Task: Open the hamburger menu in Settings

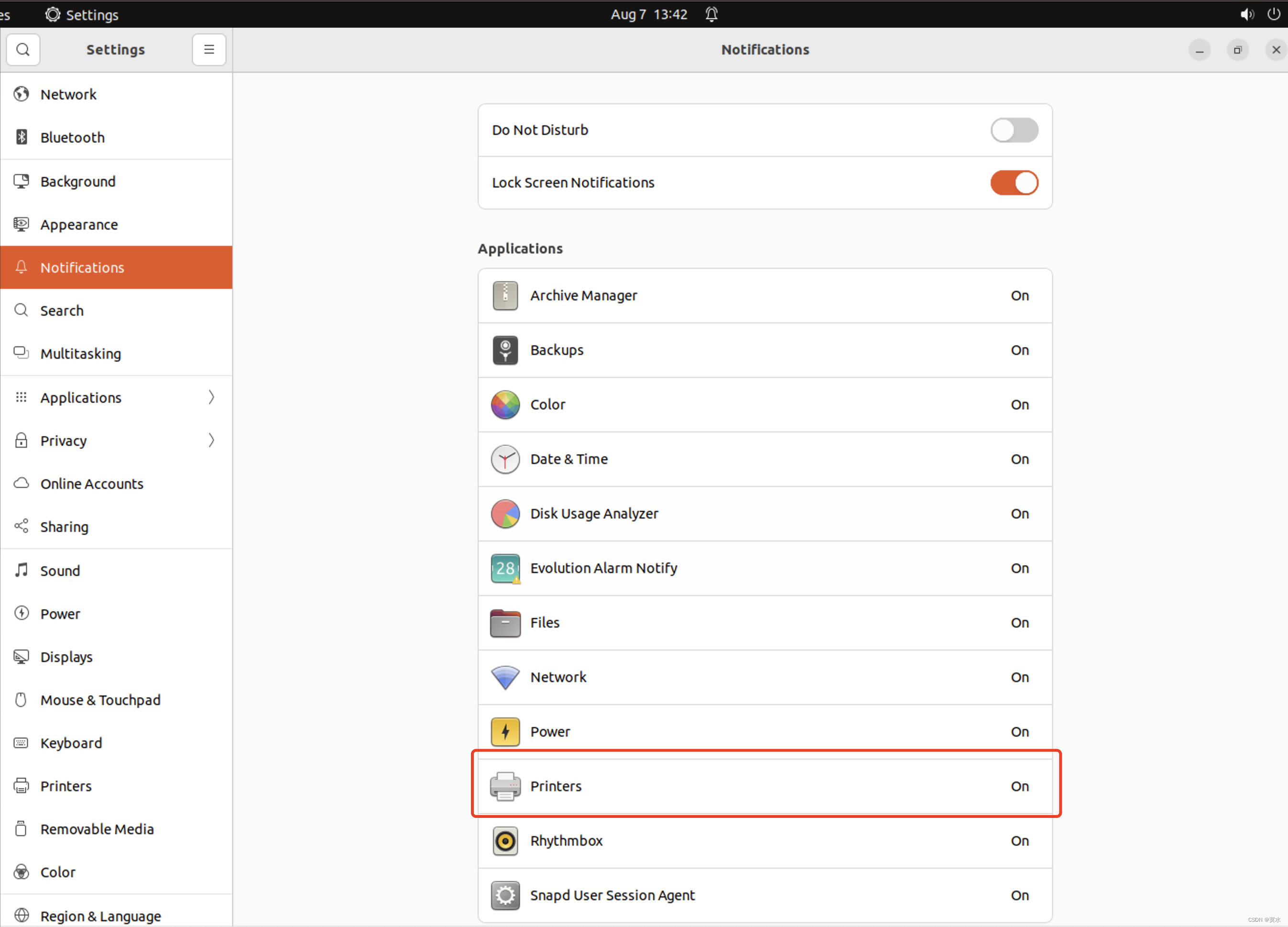Action: 208,49
